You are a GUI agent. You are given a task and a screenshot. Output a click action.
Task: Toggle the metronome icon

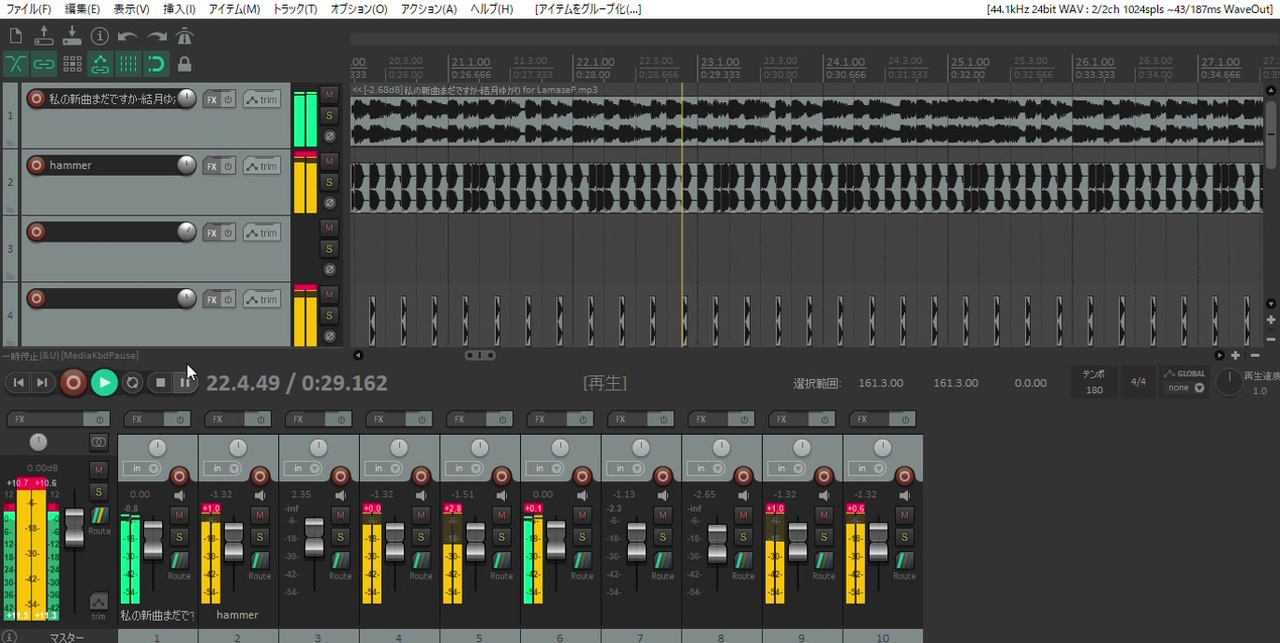pos(185,36)
